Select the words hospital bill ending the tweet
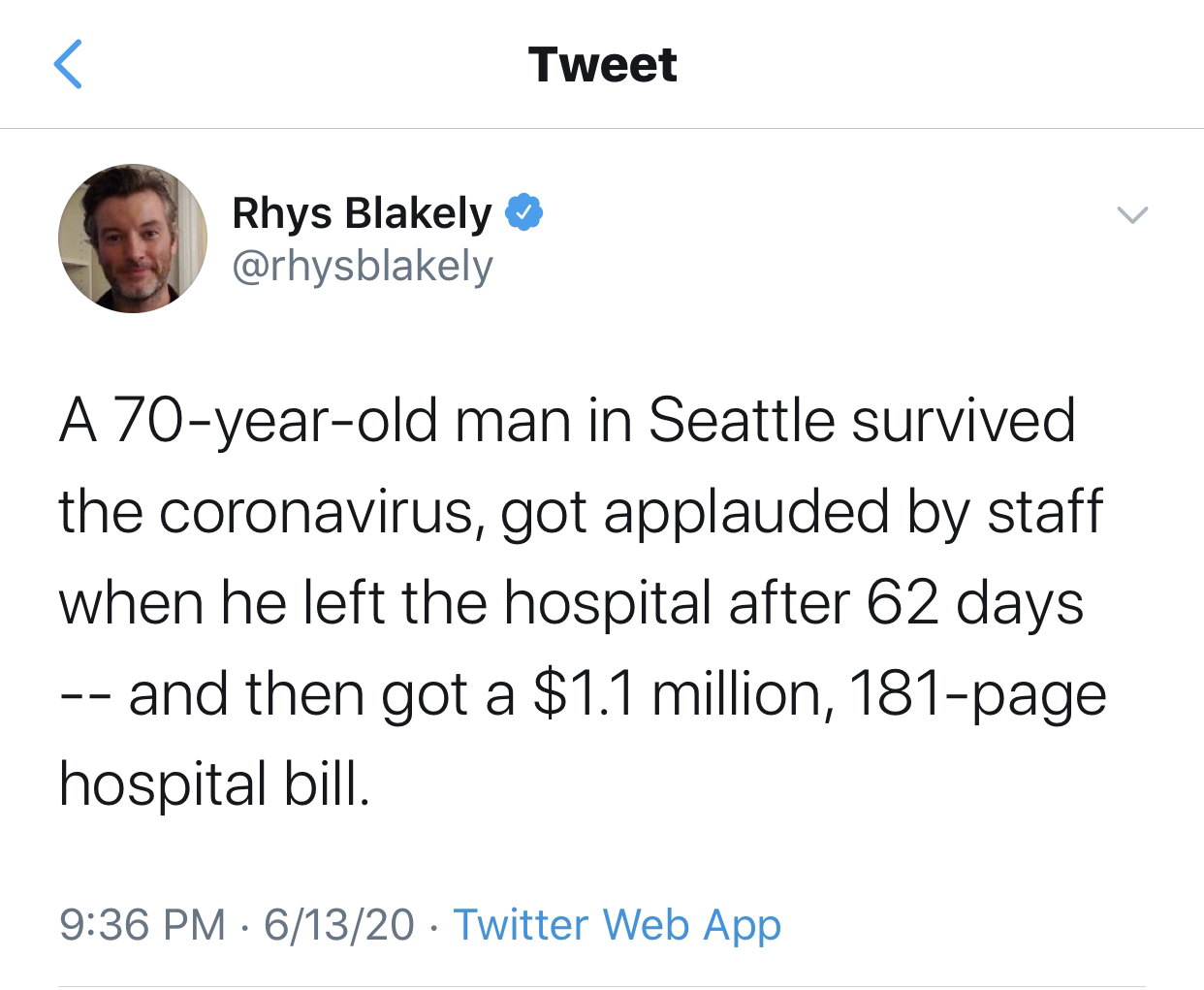This screenshot has width=1204, height=990. [x=214, y=785]
